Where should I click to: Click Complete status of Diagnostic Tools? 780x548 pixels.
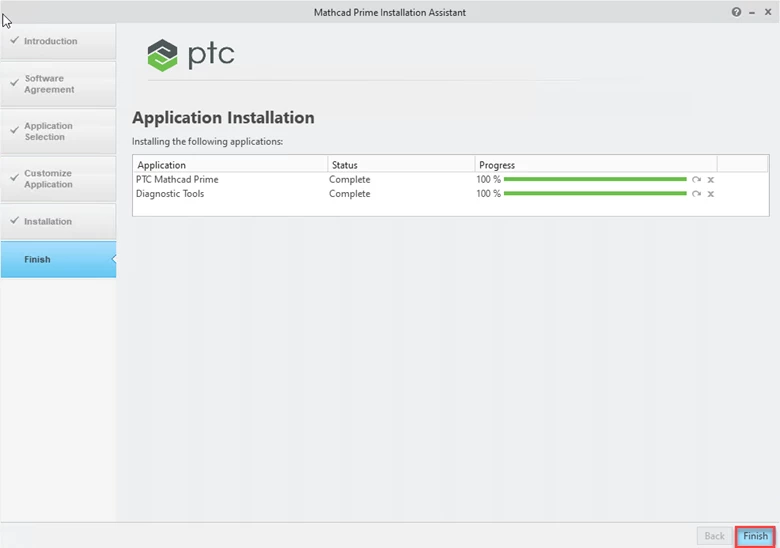[349, 193]
